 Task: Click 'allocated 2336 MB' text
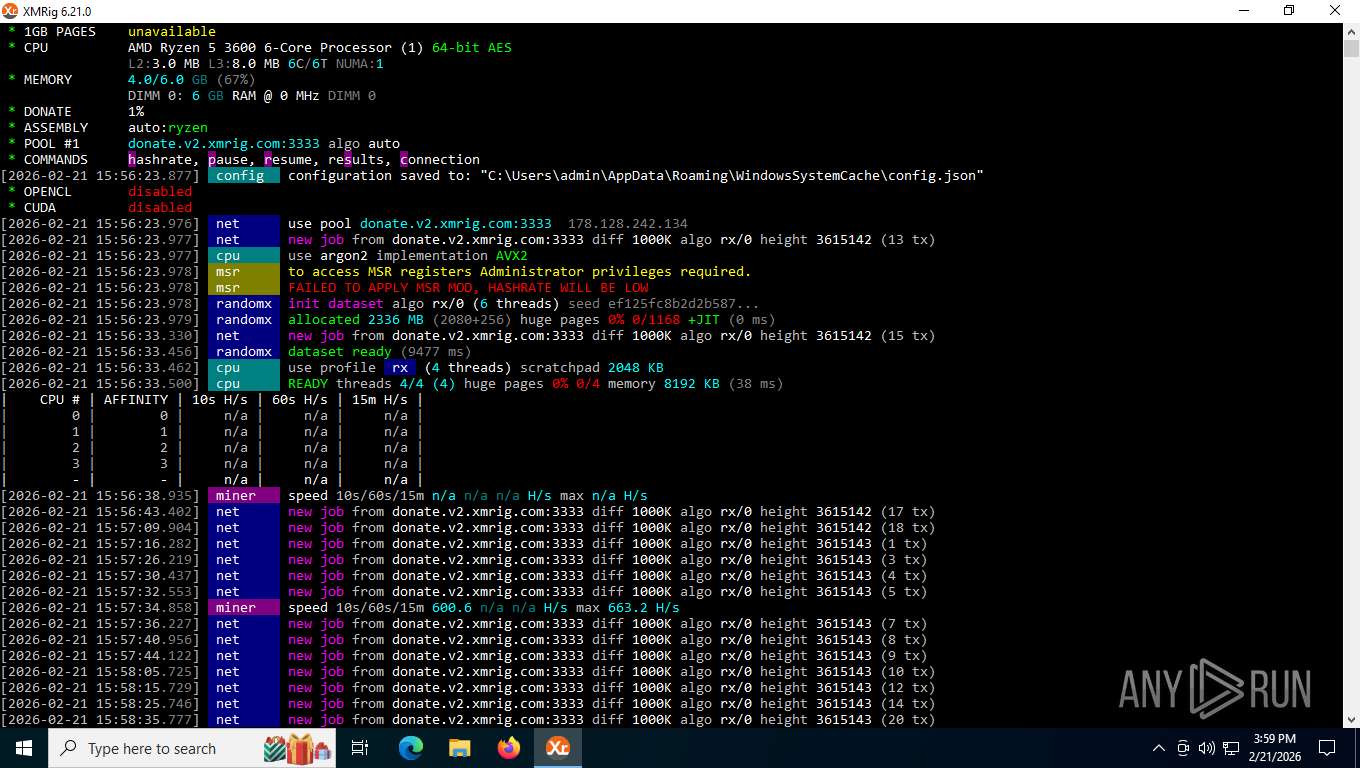click(x=356, y=319)
